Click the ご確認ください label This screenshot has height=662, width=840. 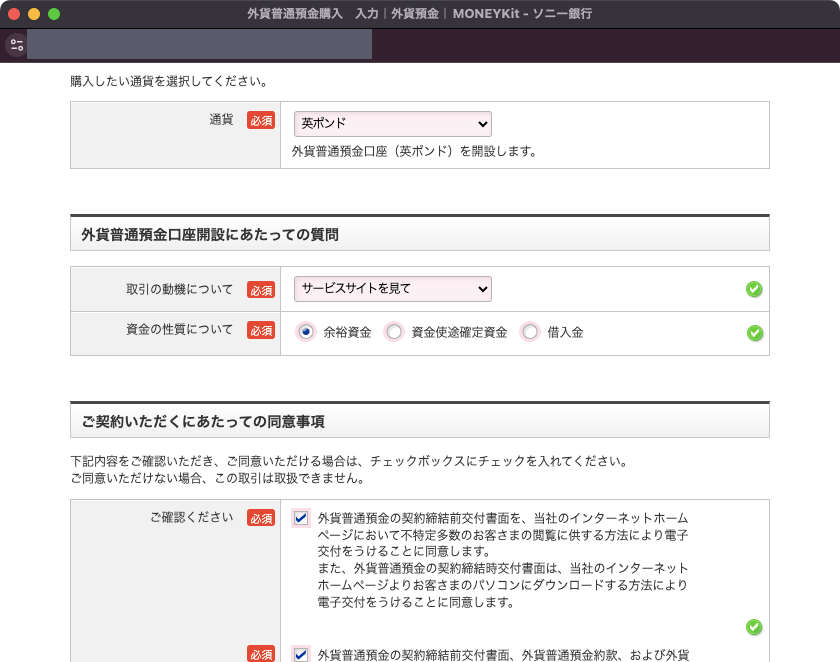pos(192,517)
